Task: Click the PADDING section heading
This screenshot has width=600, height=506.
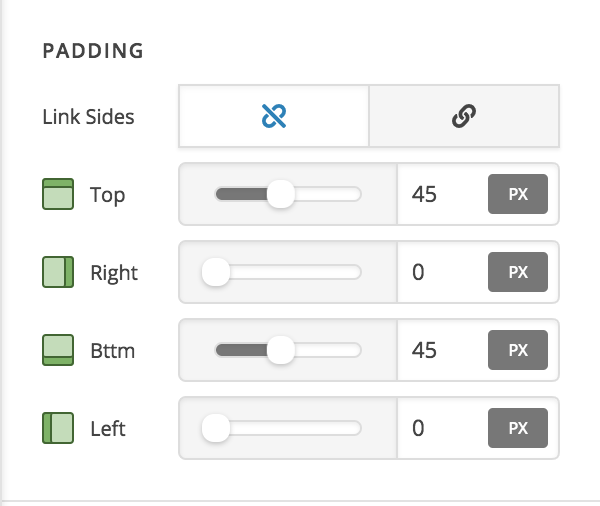Action: coord(93,50)
